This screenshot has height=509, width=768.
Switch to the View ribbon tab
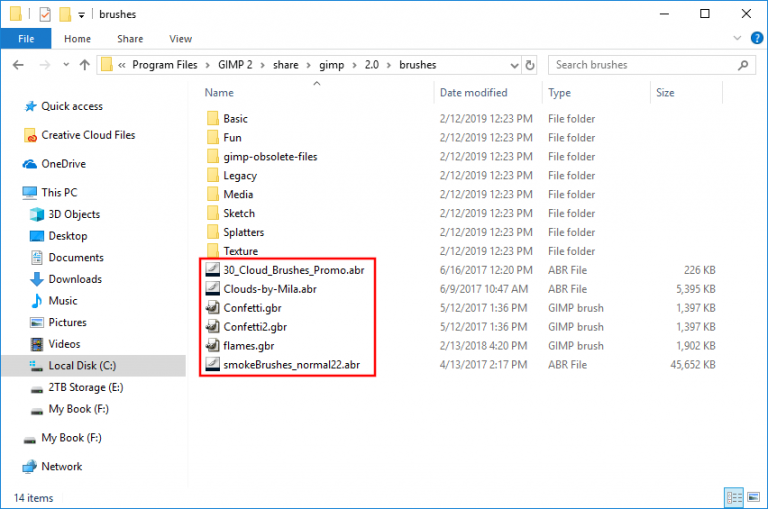(x=181, y=39)
